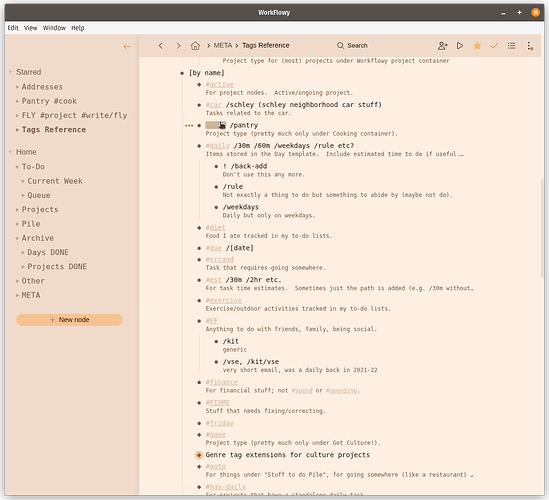
Task: Follow the #spending tag link
Action: [341, 390]
